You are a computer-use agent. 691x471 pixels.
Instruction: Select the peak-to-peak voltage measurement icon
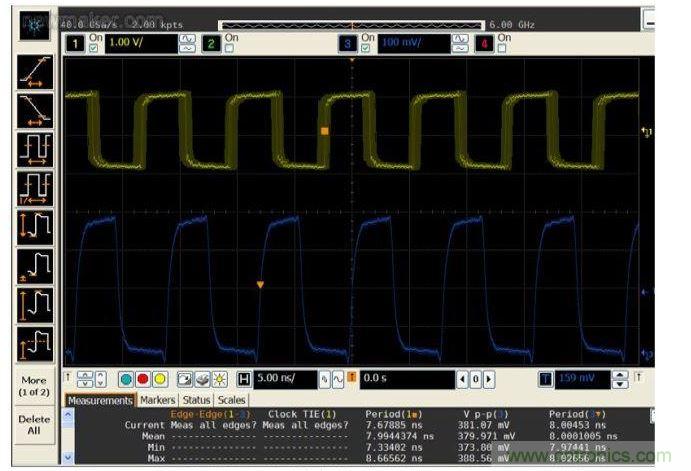pos(35,226)
